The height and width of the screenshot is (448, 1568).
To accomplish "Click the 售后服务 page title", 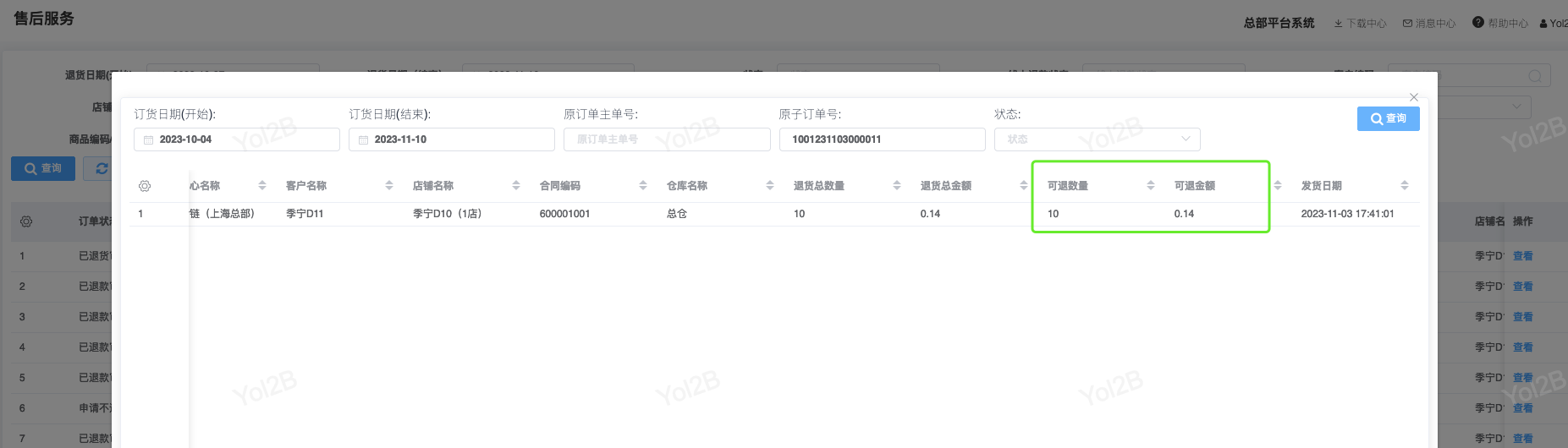I will pyautogui.click(x=44, y=19).
